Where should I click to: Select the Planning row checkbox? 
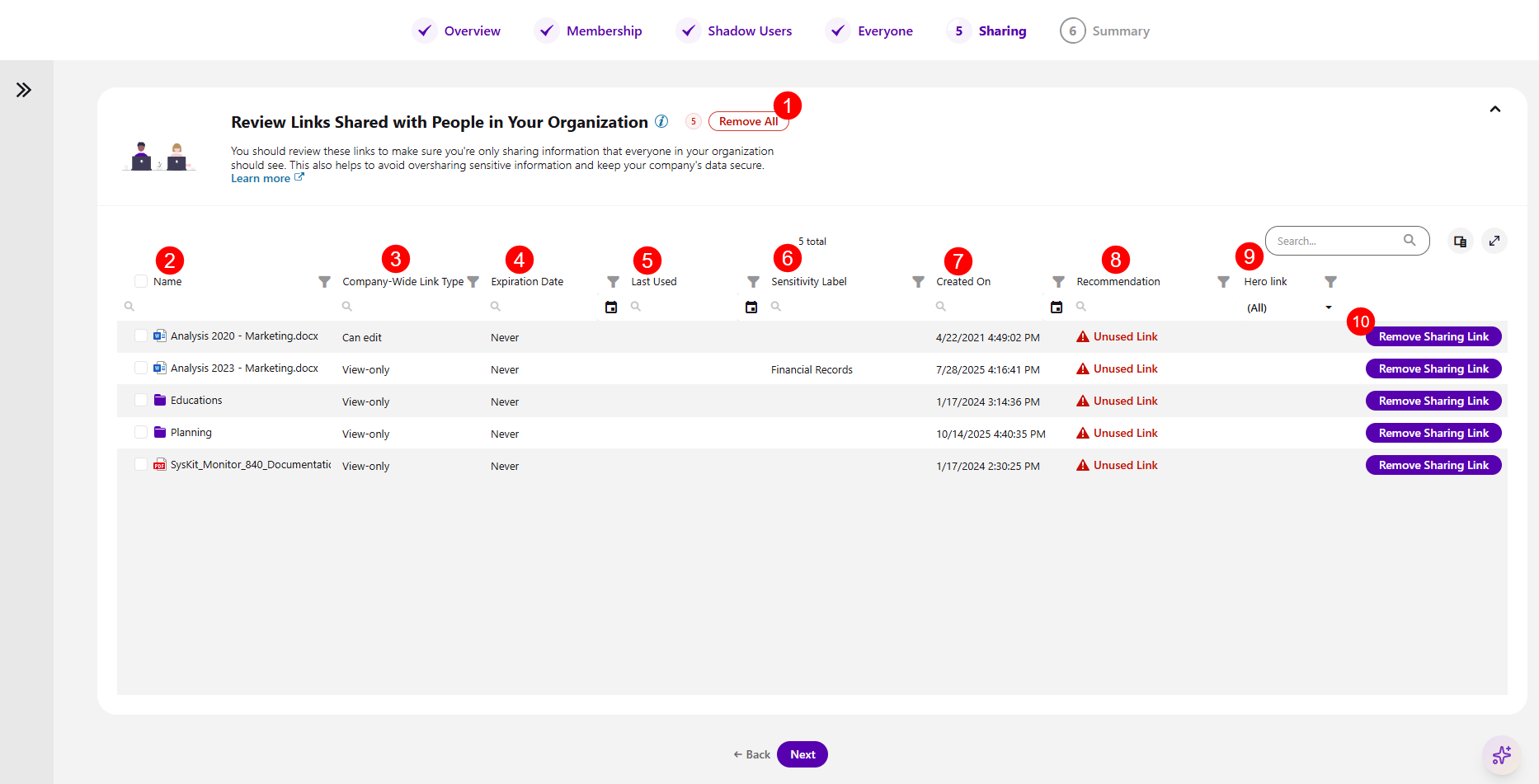click(141, 432)
